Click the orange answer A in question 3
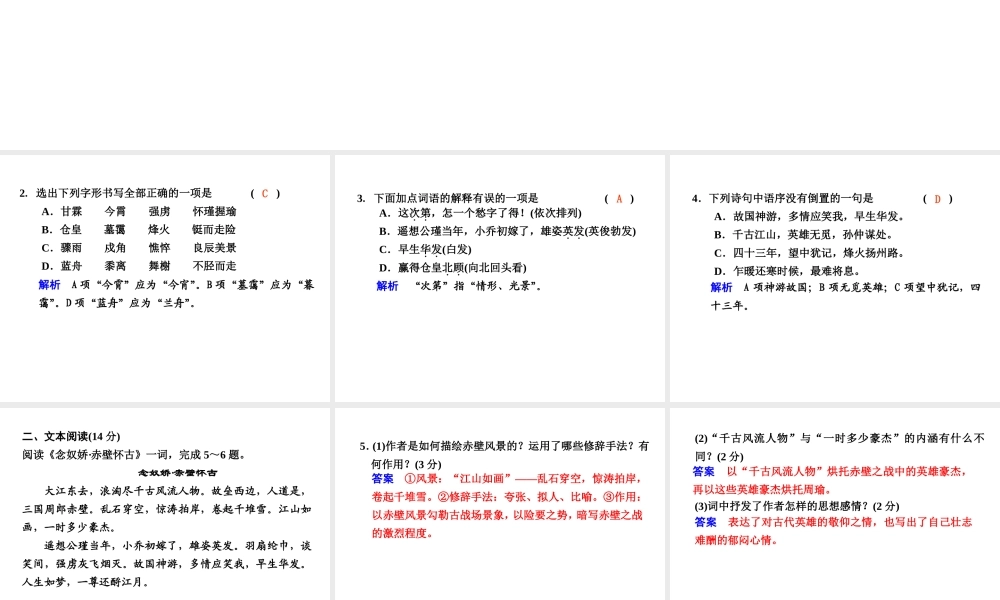This screenshot has height=600, width=1000. 619,199
